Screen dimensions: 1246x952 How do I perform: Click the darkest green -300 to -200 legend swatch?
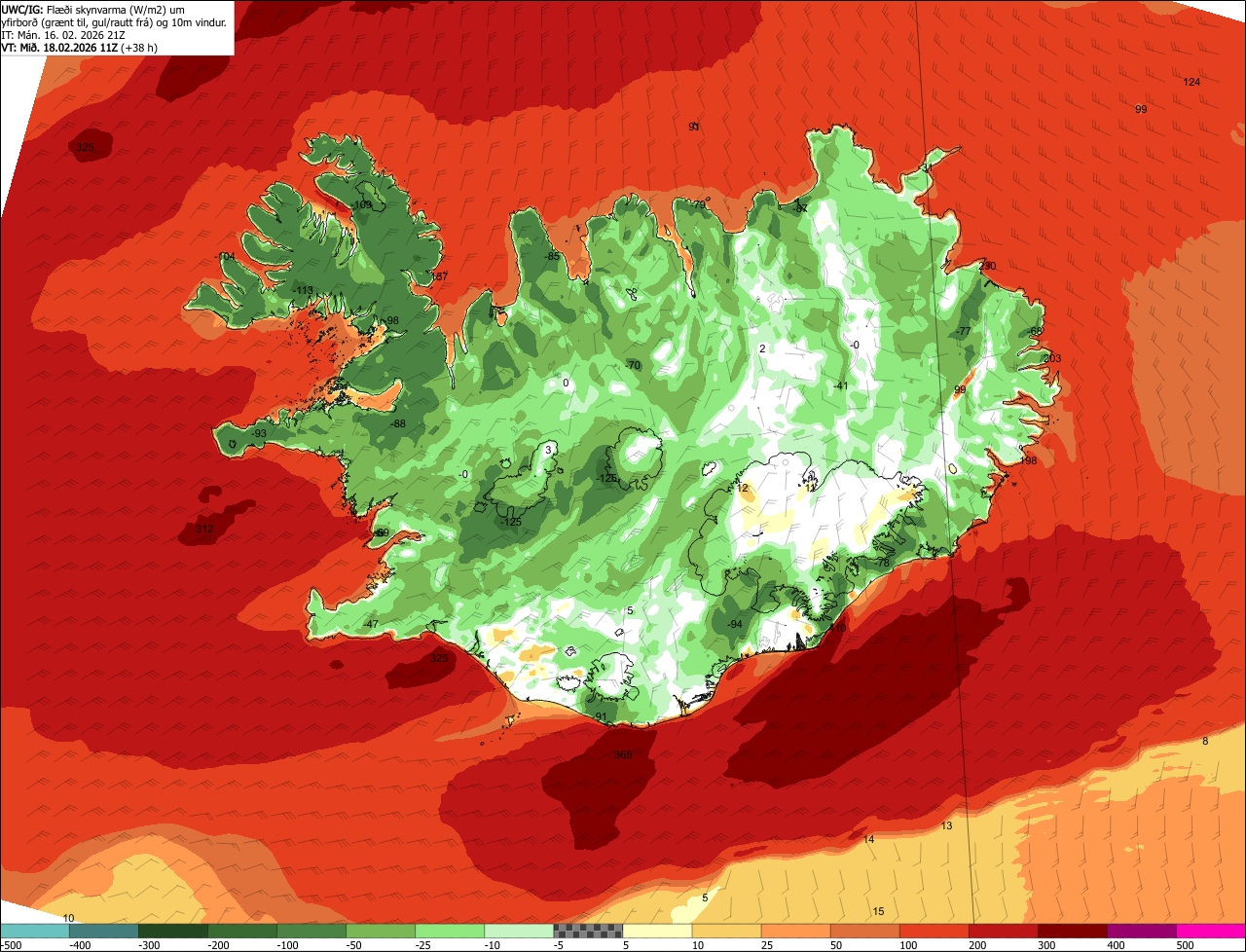point(172,931)
